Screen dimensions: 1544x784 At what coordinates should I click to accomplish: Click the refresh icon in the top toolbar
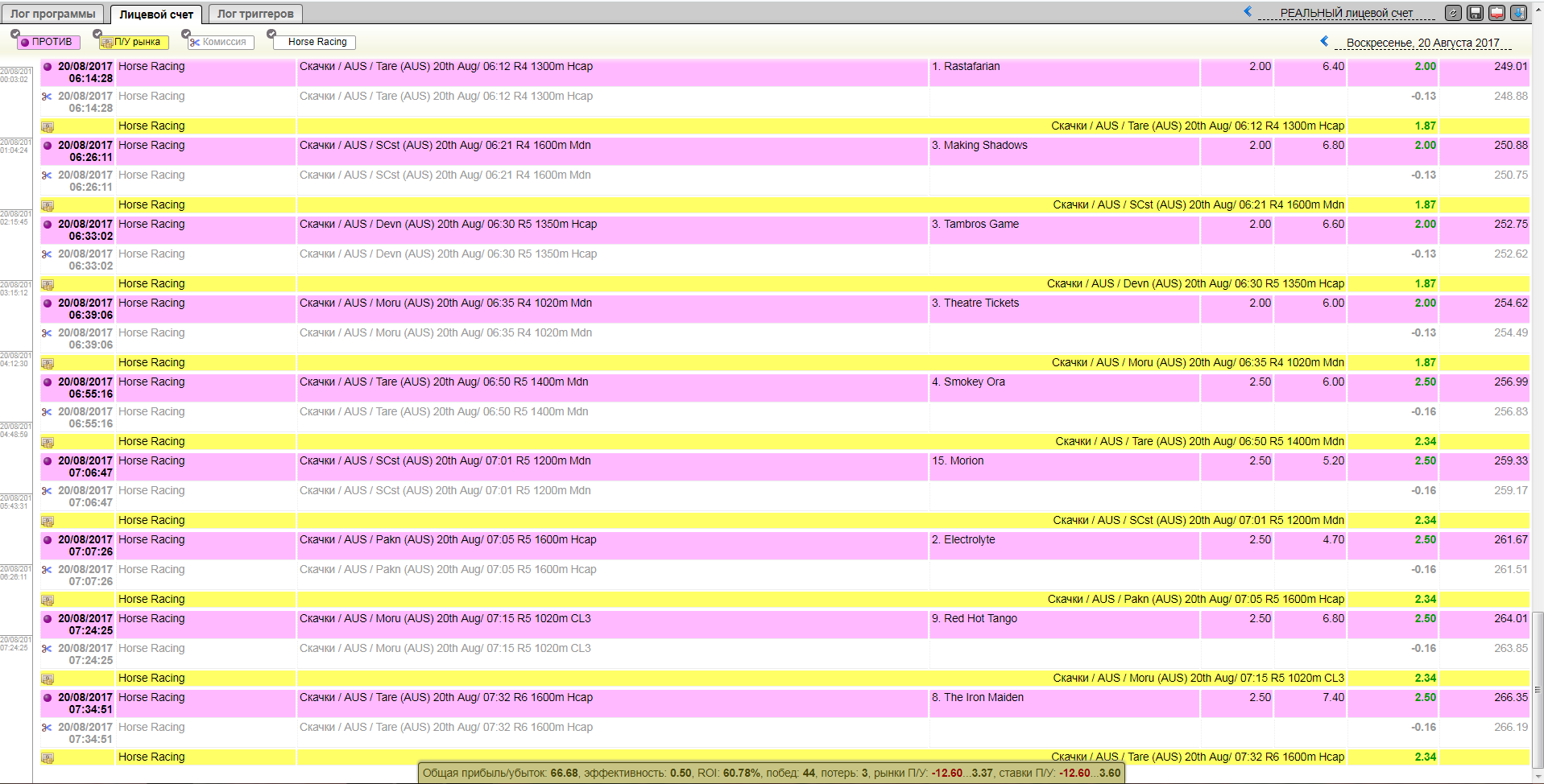1453,13
